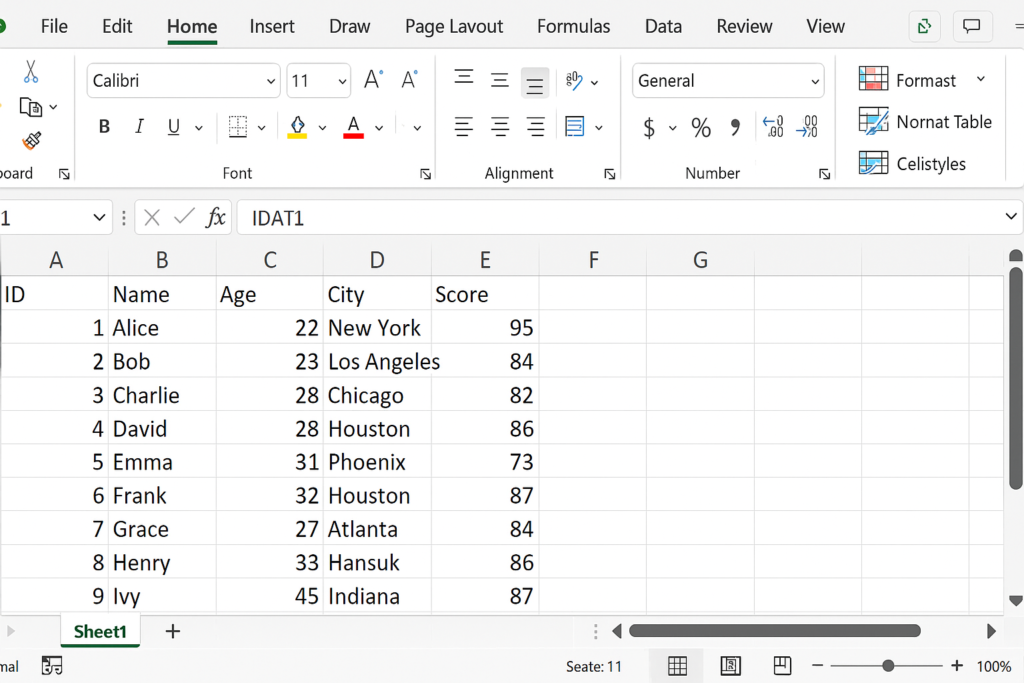Click the Sheet1 worksheet tab
Viewport: 1024px width, 683px height.
(100, 631)
